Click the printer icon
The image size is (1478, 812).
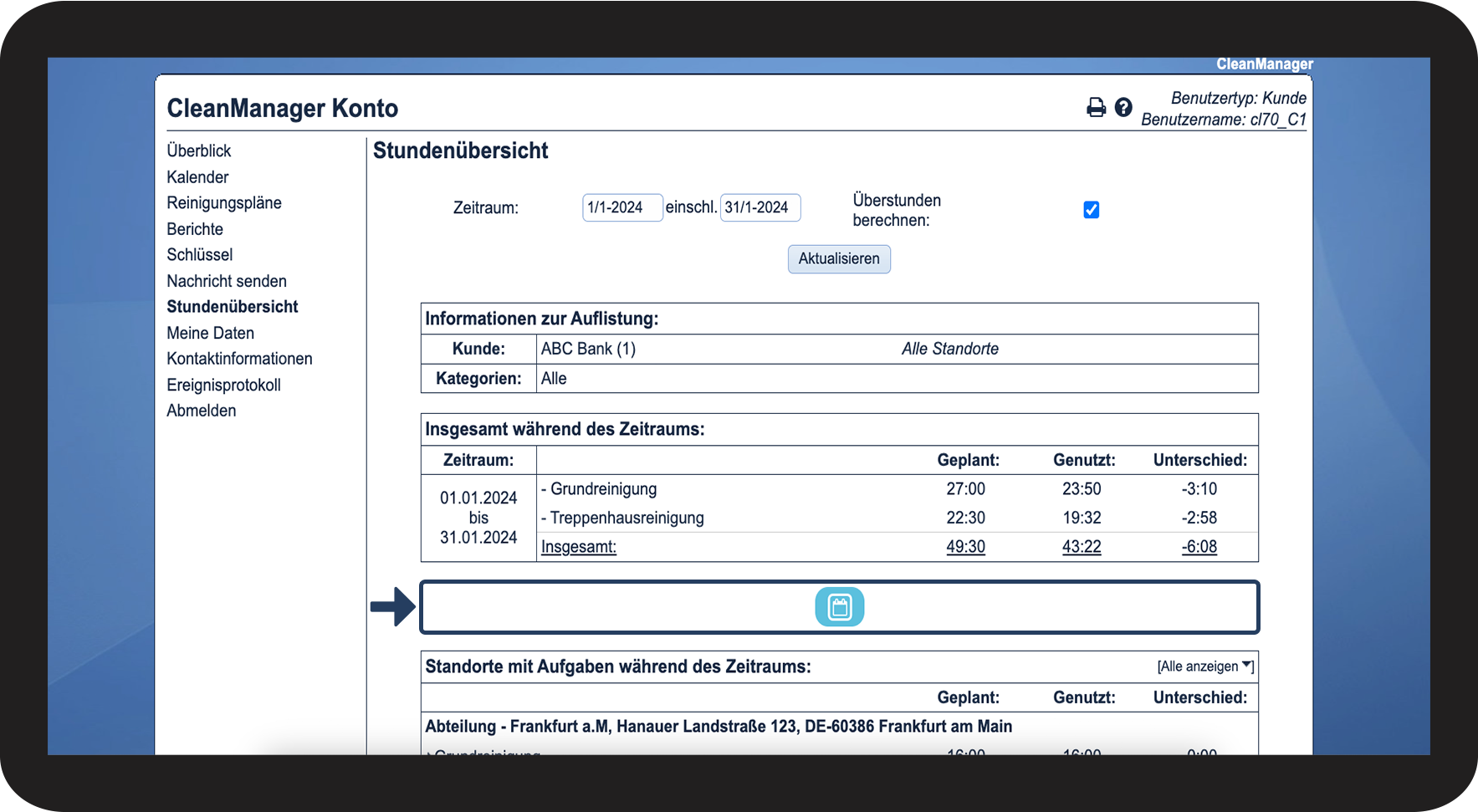click(x=1096, y=107)
